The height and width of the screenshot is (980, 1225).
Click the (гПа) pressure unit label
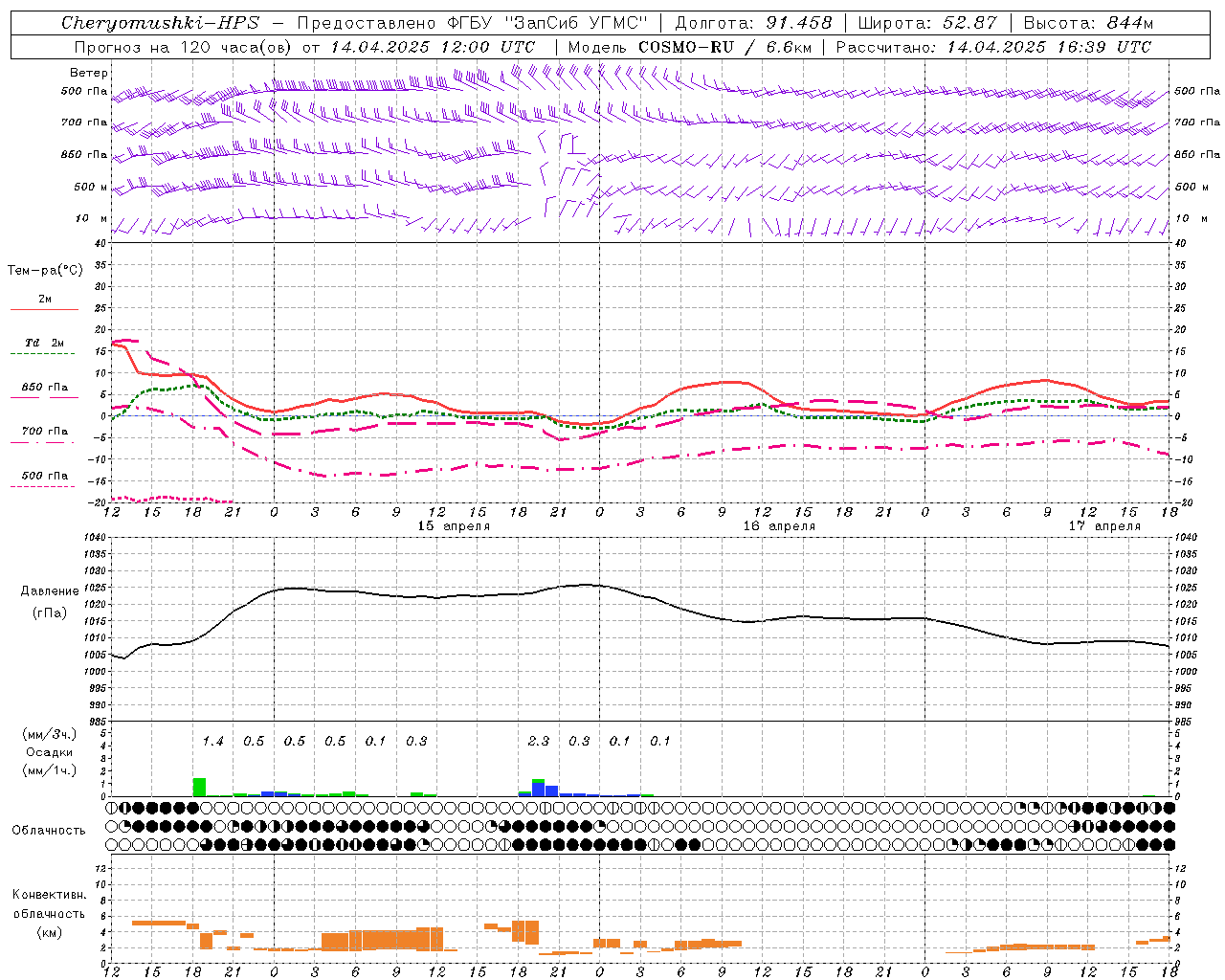pyautogui.click(x=49, y=613)
